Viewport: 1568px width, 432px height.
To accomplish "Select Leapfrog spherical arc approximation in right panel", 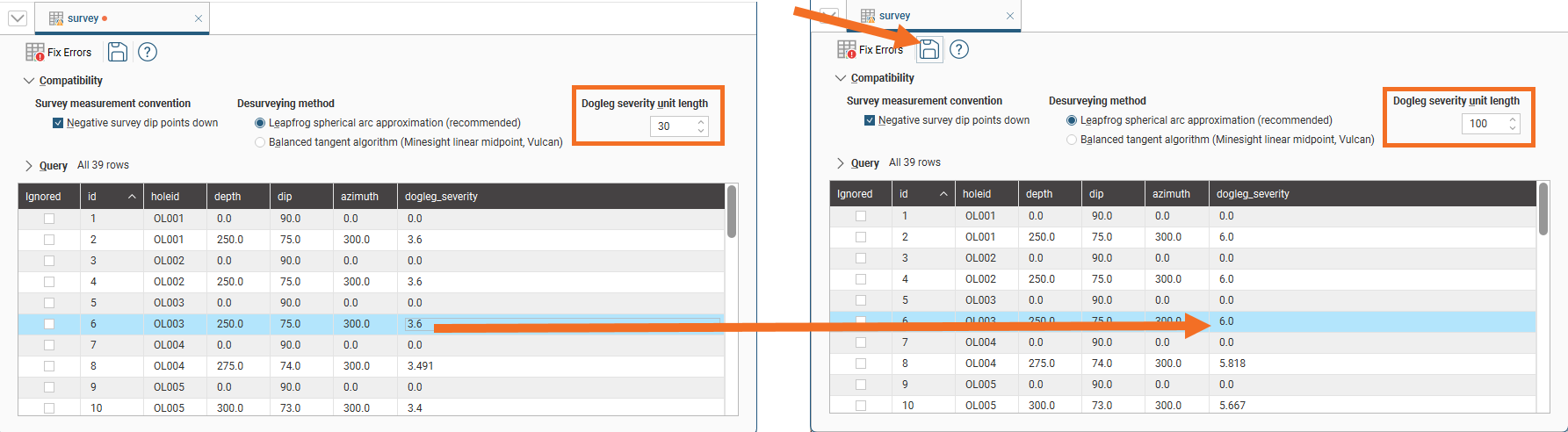I will click(1072, 120).
